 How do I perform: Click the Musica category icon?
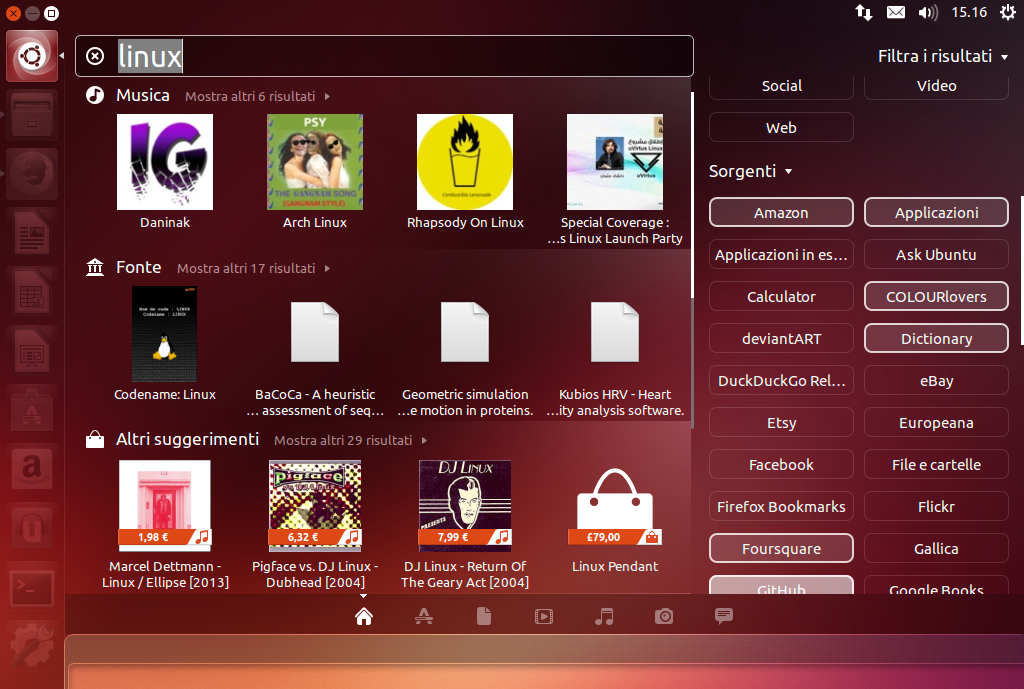(x=95, y=95)
